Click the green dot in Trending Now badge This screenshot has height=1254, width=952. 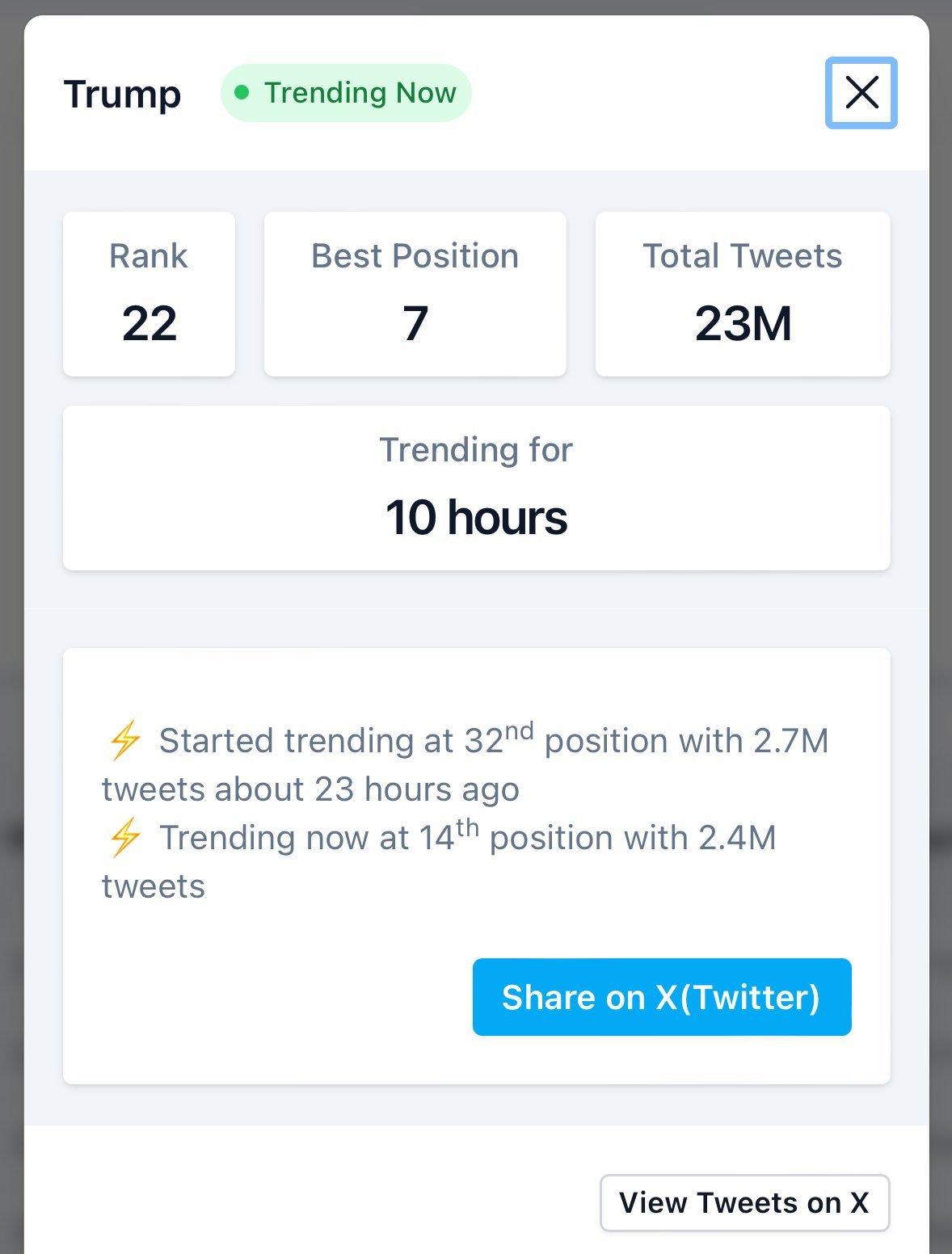[241, 93]
